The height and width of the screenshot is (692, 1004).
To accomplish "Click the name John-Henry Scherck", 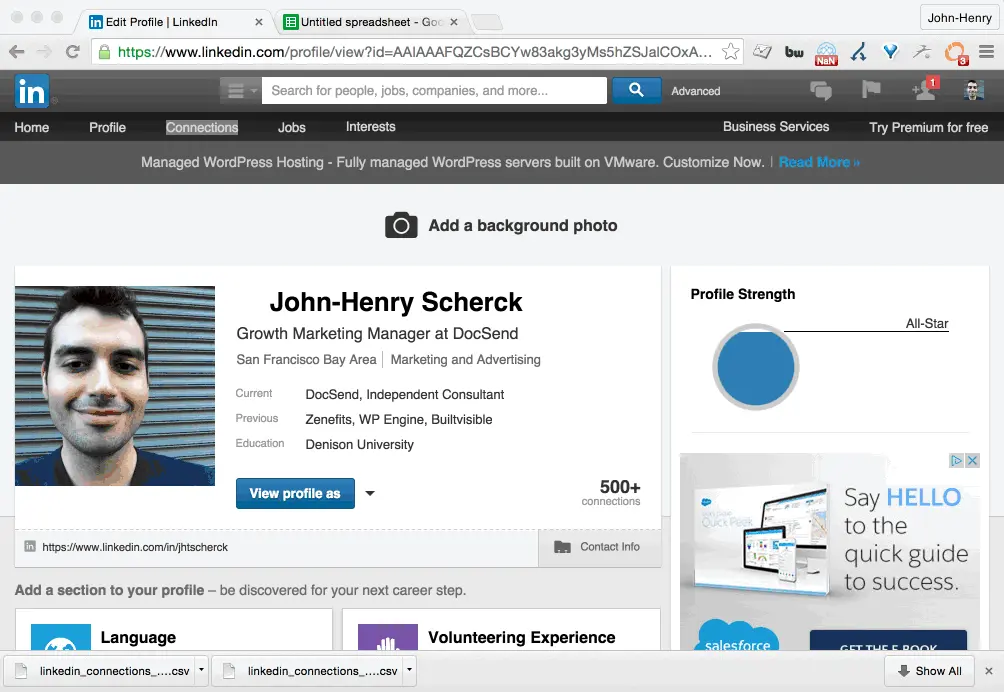I will pos(396,302).
